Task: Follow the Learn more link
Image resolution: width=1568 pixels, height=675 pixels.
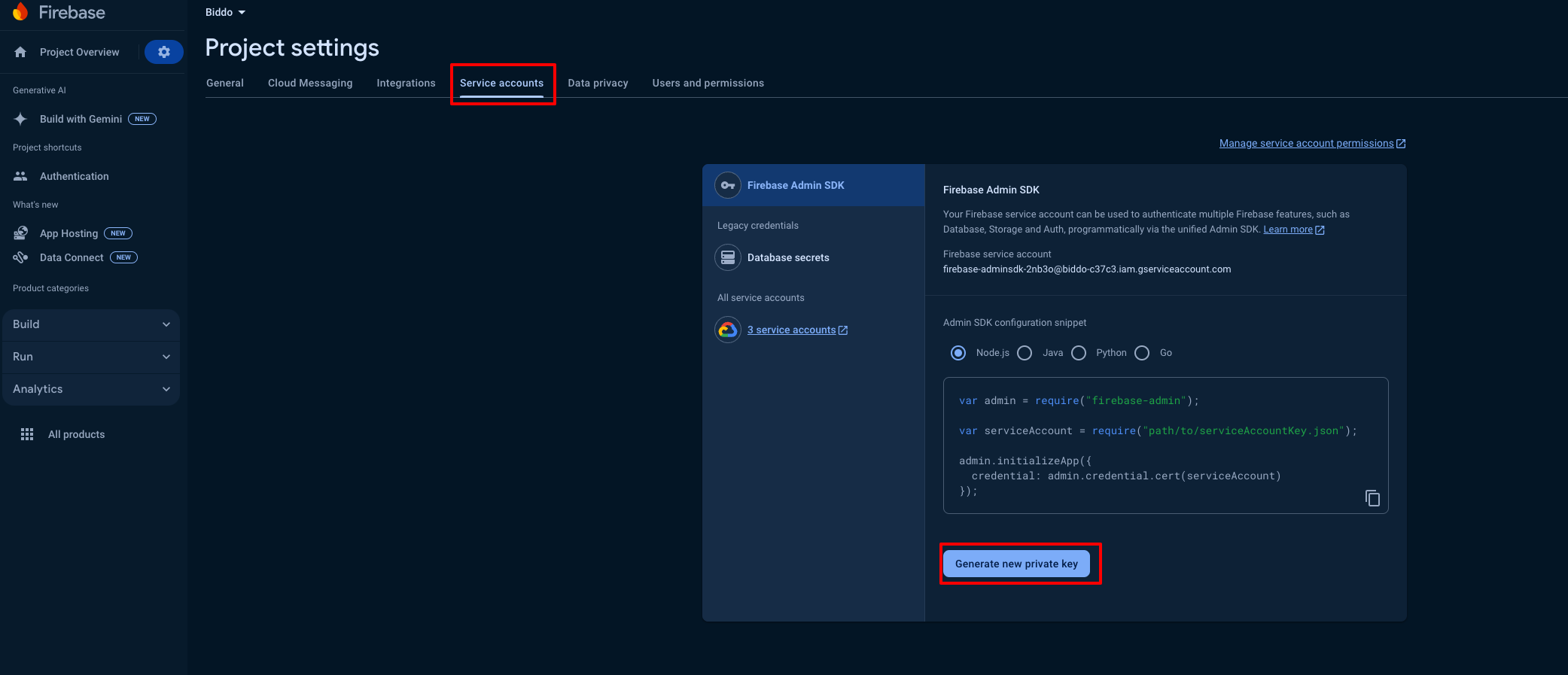Action: [x=1287, y=230]
